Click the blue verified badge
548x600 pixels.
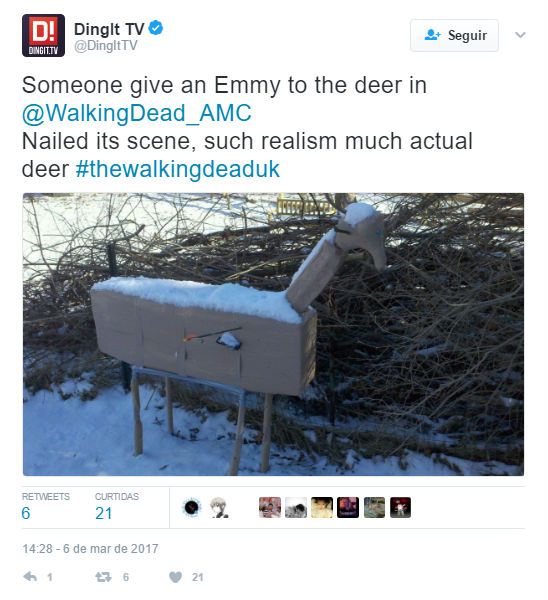pos(156,28)
